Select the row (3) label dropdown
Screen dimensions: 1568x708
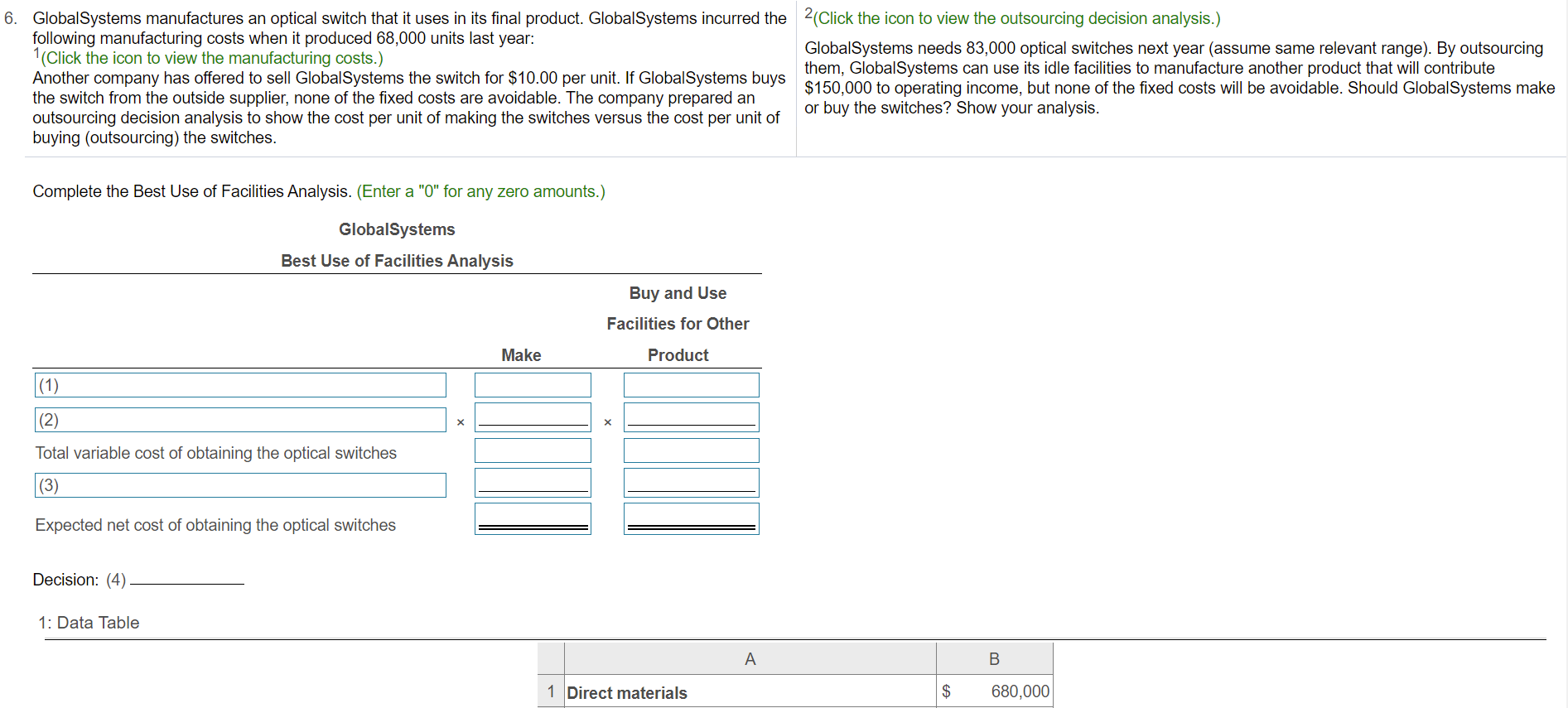pos(240,485)
